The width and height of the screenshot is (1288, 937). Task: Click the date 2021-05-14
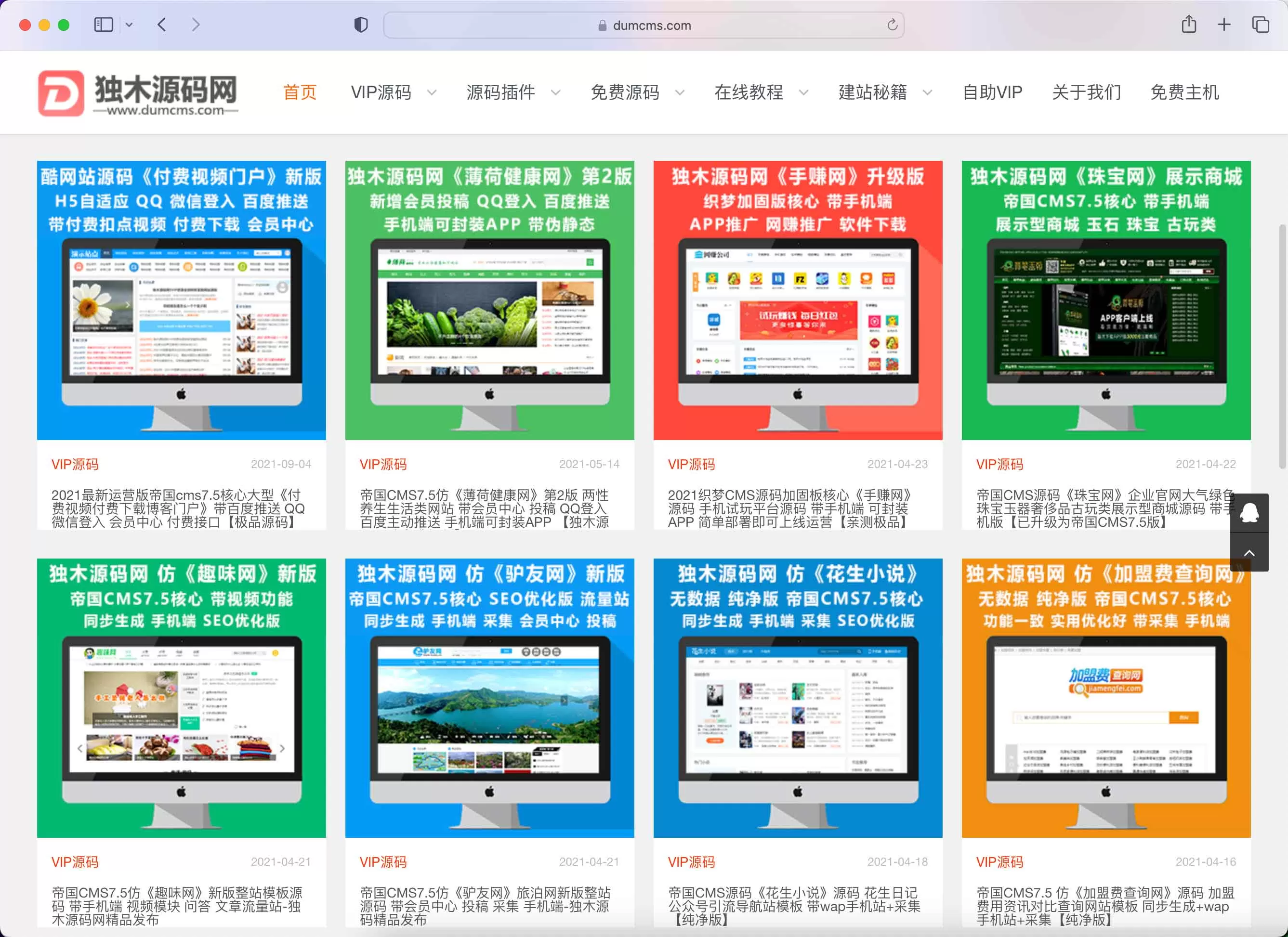[x=590, y=464]
